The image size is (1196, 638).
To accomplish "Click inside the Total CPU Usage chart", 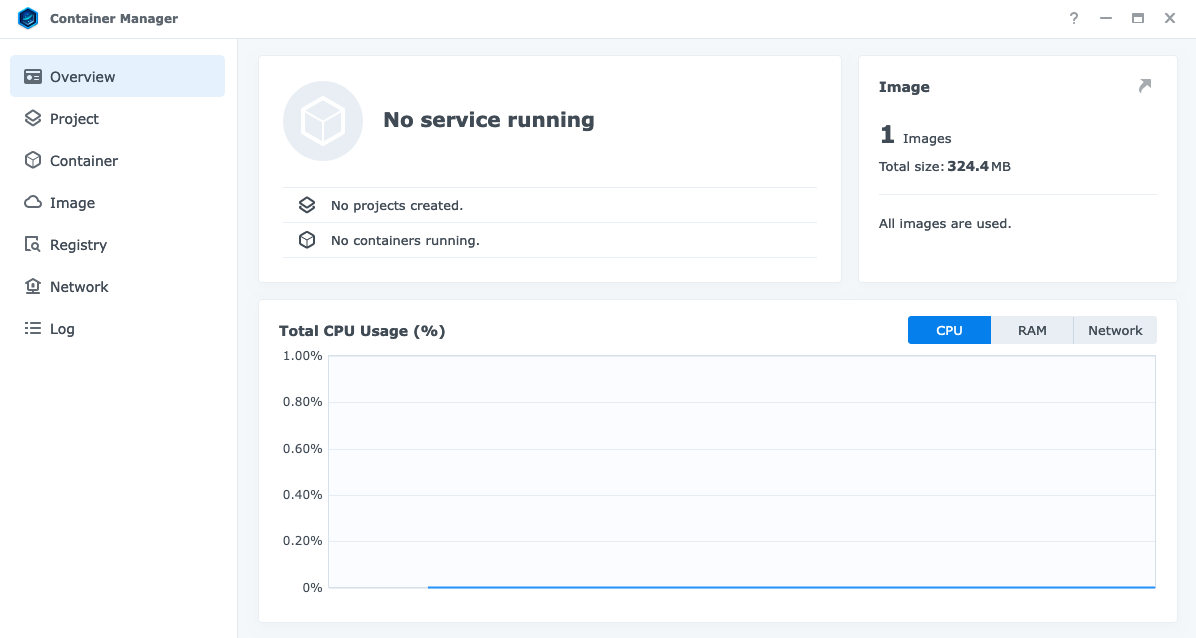I will 741,471.
